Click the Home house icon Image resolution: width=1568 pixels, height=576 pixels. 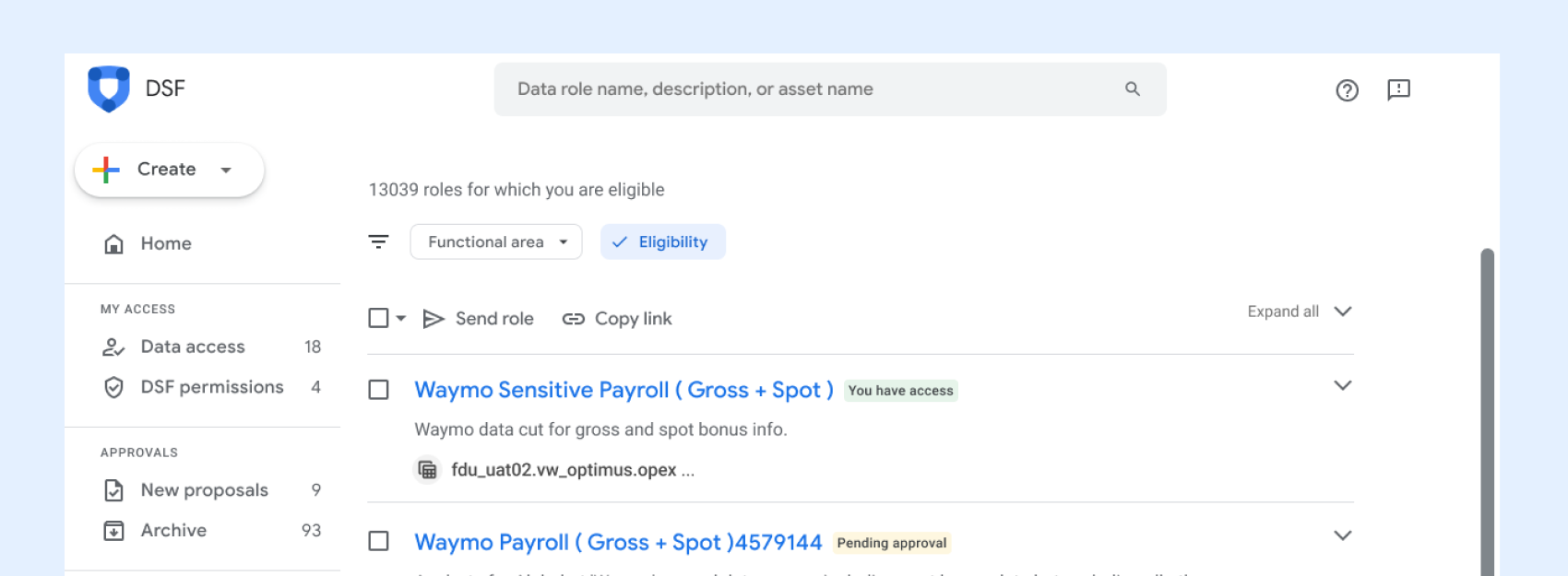113,243
